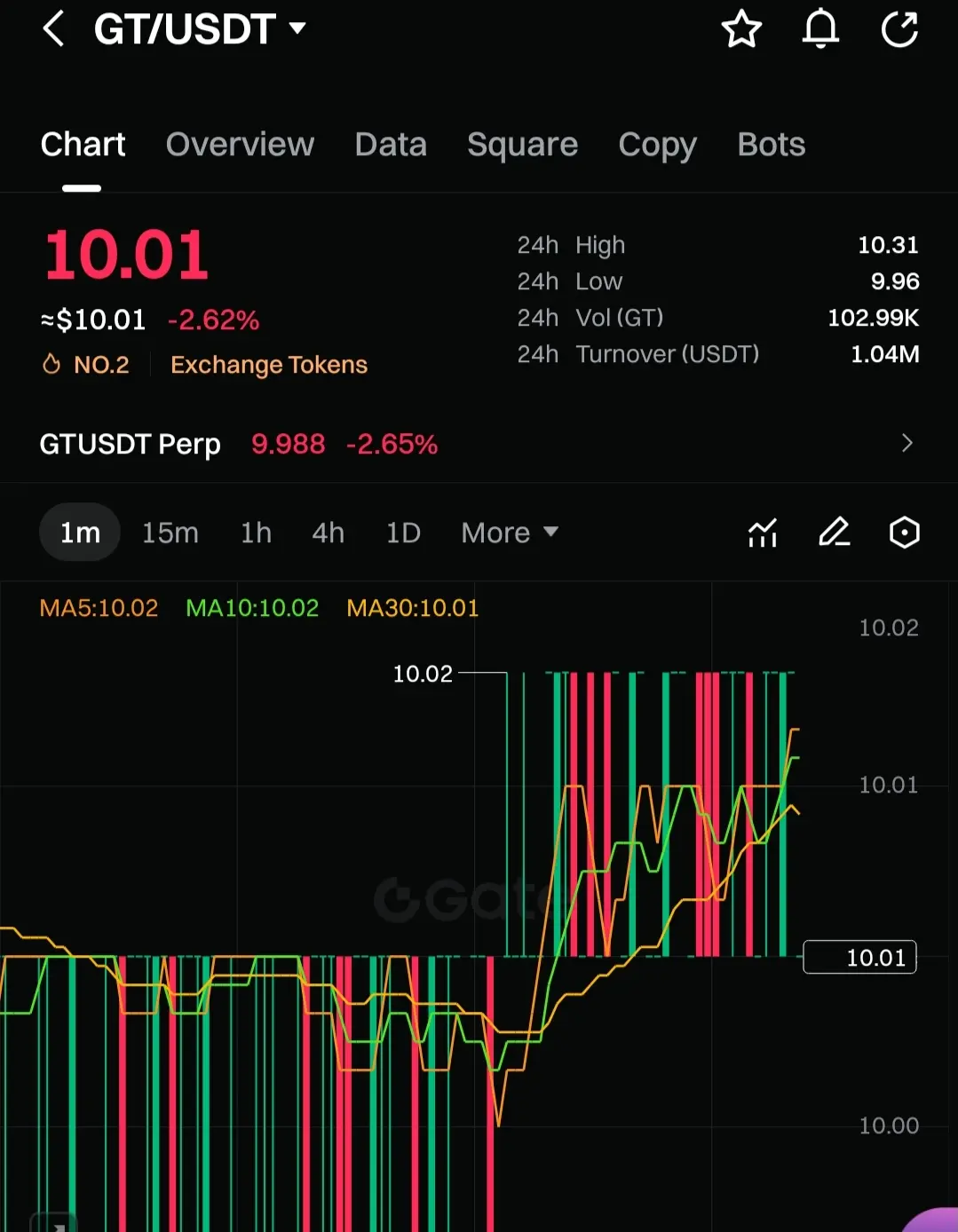This screenshot has width=958, height=1232.
Task: Open the GTUSDT Perp row chevron
Action: click(907, 443)
